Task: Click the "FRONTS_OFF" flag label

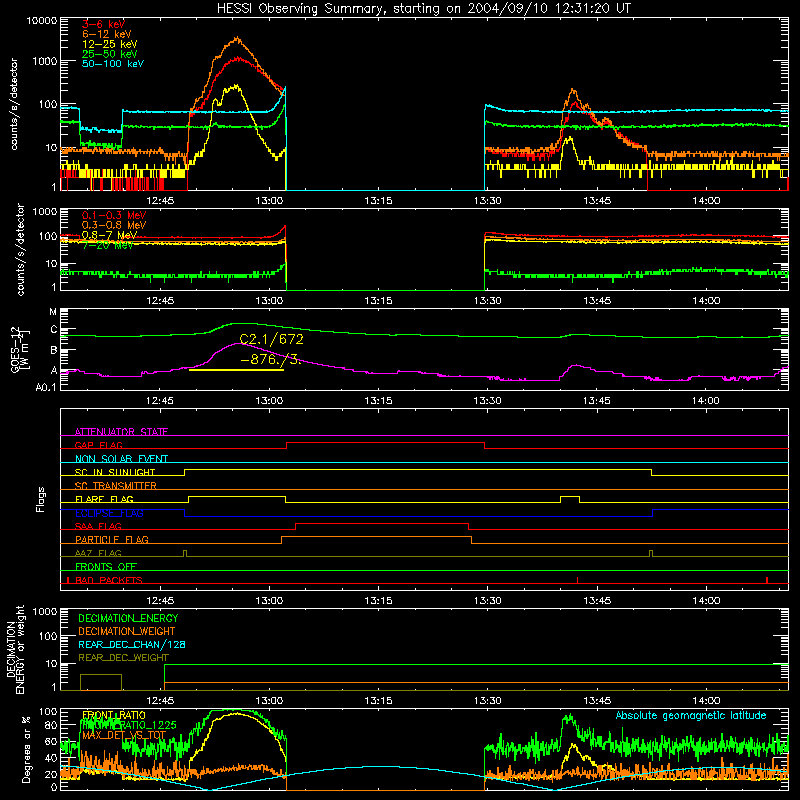Action: coord(106,566)
